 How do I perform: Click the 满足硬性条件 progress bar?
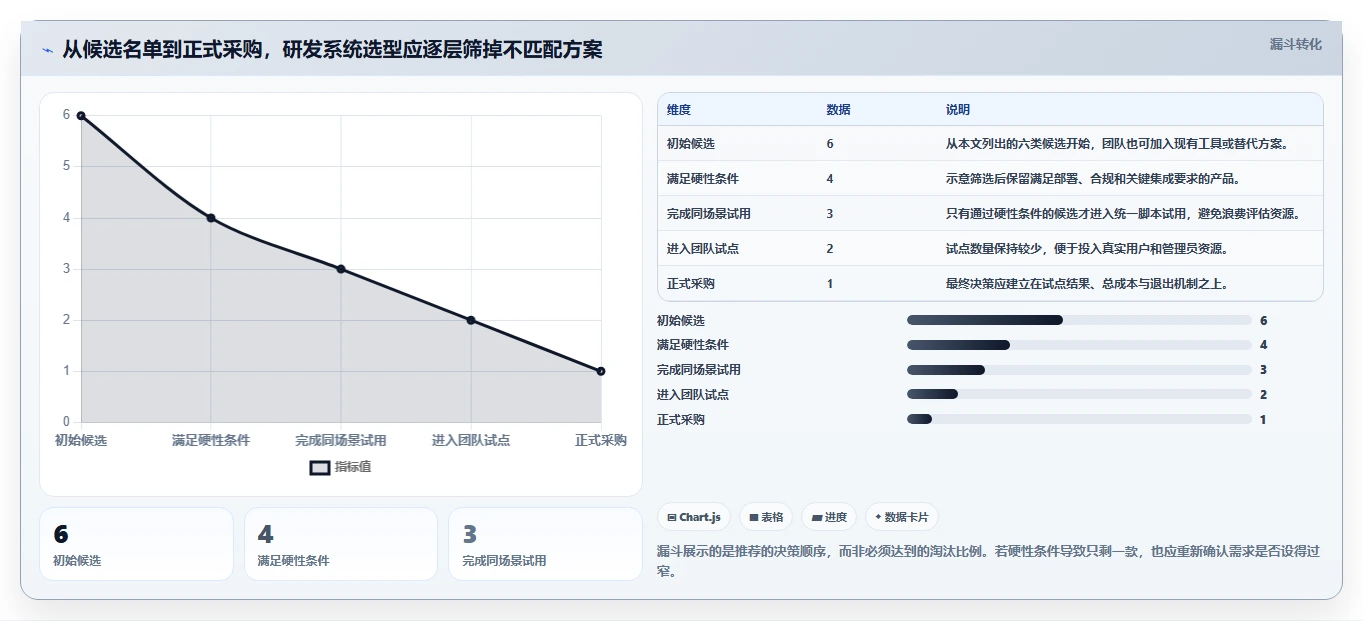pyautogui.click(x=1079, y=345)
